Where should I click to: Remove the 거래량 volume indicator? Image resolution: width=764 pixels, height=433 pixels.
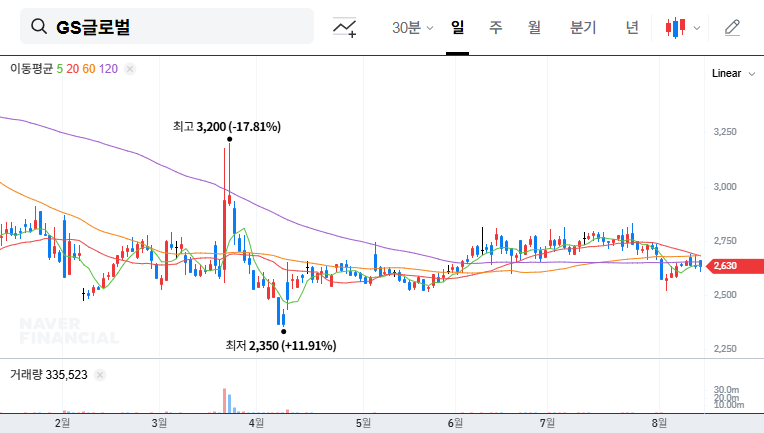(x=100, y=375)
